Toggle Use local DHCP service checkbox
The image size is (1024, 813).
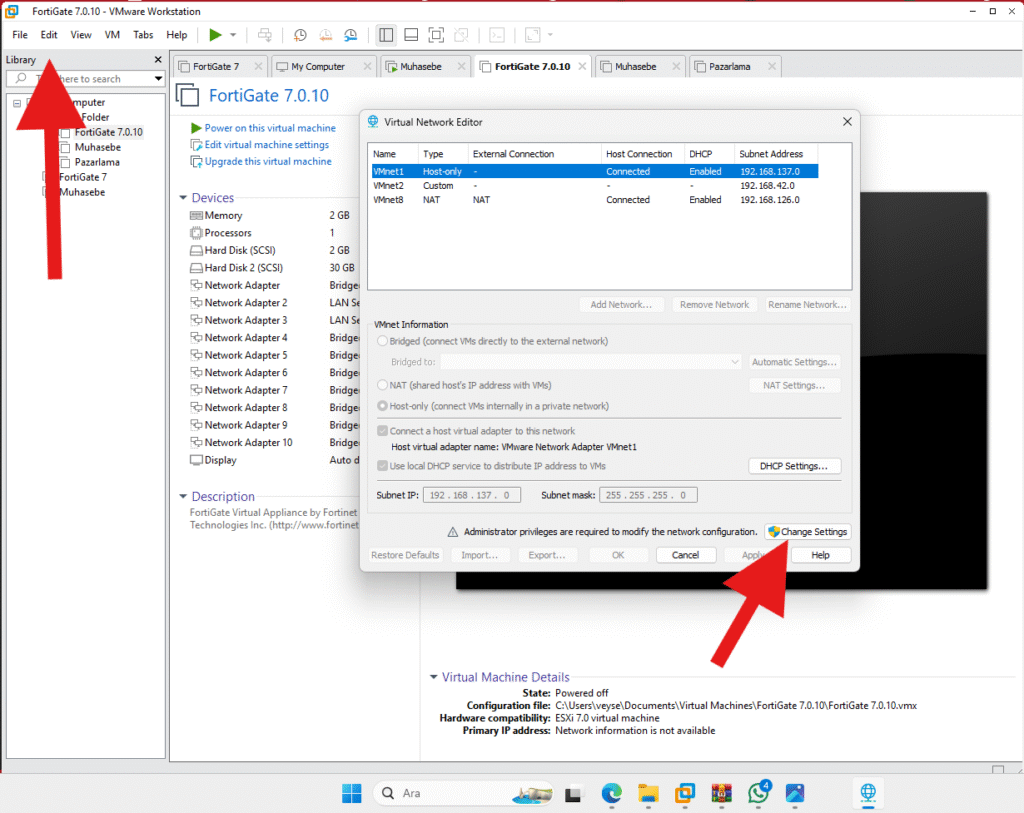(383, 466)
